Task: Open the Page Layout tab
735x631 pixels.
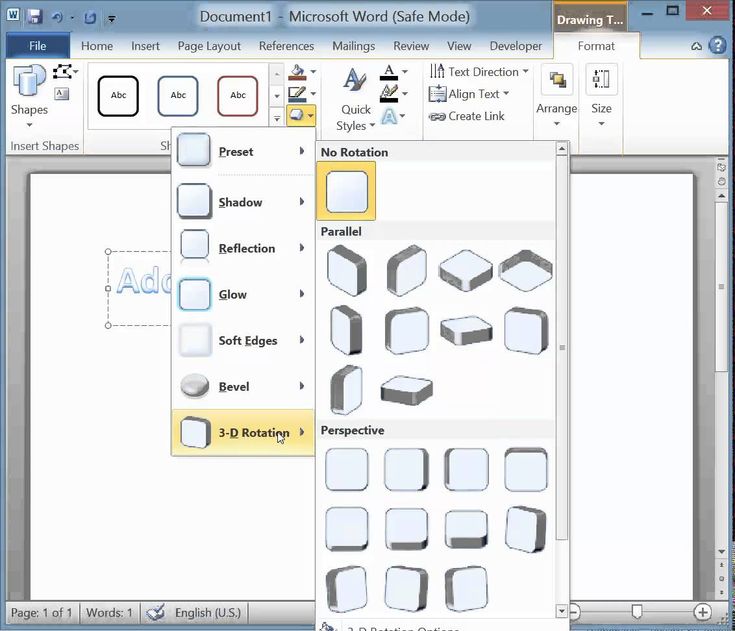Action: (x=209, y=46)
